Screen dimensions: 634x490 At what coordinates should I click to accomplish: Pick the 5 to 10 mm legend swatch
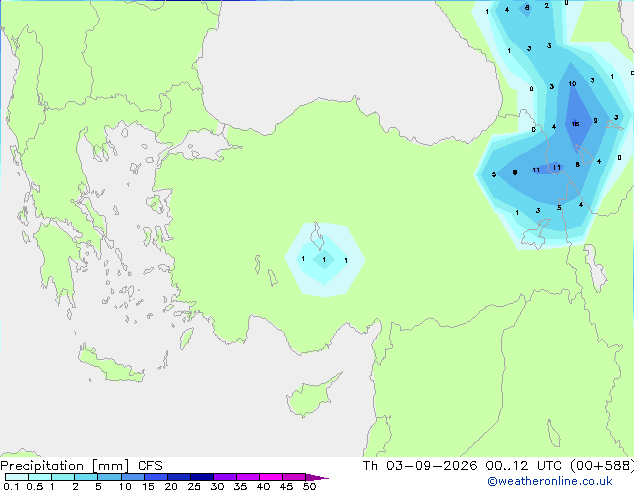pos(109,477)
